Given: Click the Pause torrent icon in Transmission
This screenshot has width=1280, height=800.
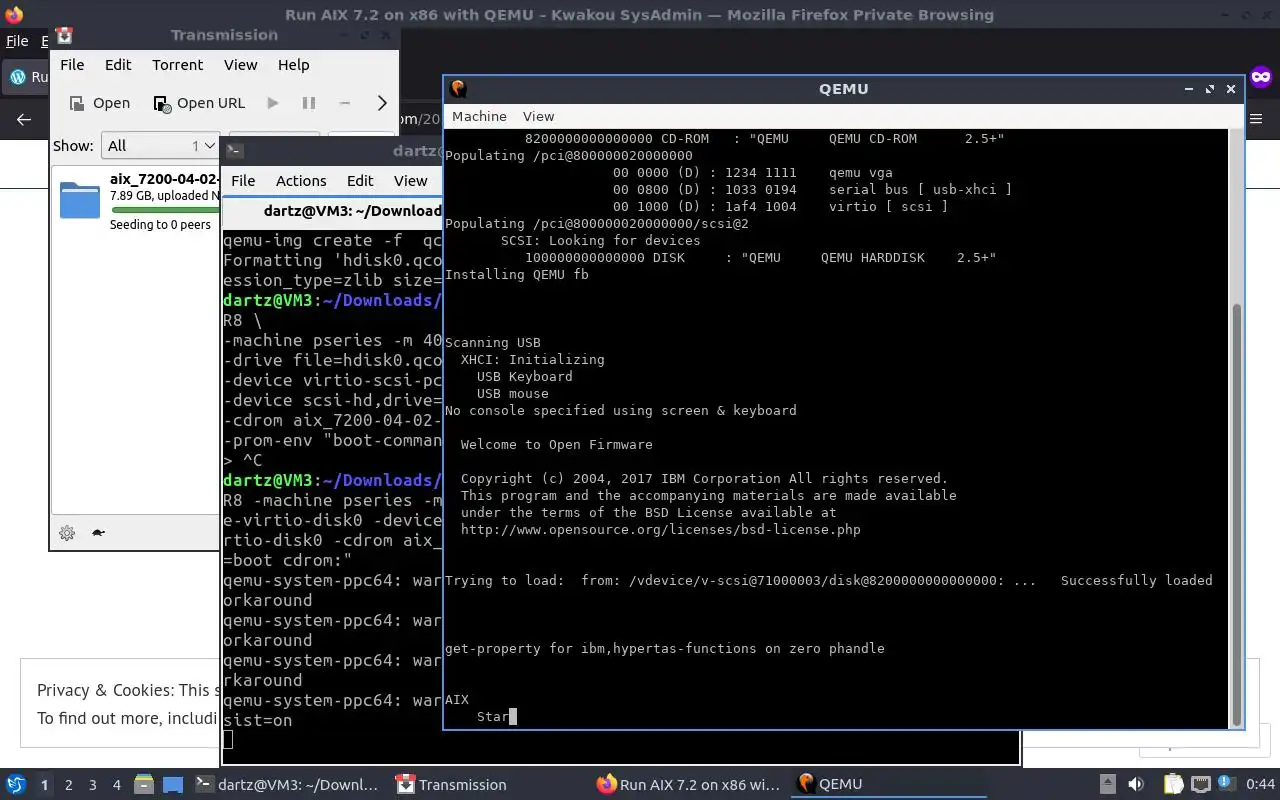Looking at the screenshot, I should (x=309, y=103).
